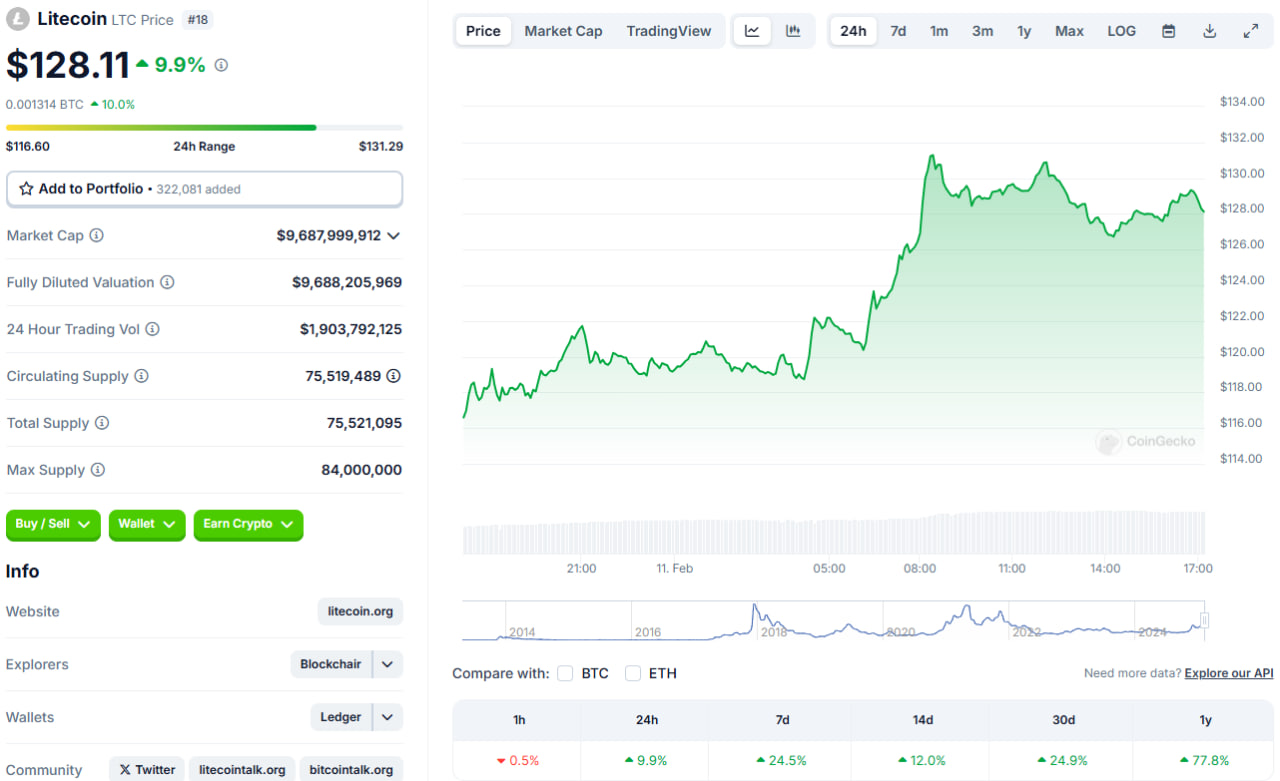Screen dimensions: 1280x781
Task: Expand the Market Cap details chevron
Action: (x=393, y=236)
